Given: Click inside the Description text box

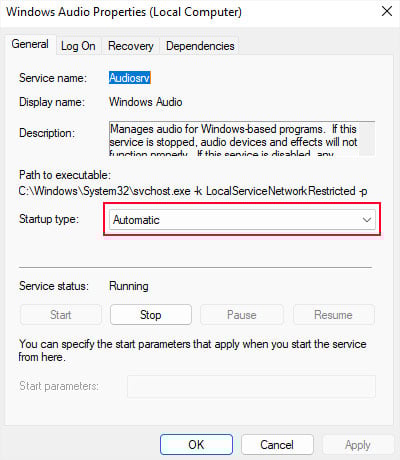Looking at the screenshot, I should click(x=234, y=139).
